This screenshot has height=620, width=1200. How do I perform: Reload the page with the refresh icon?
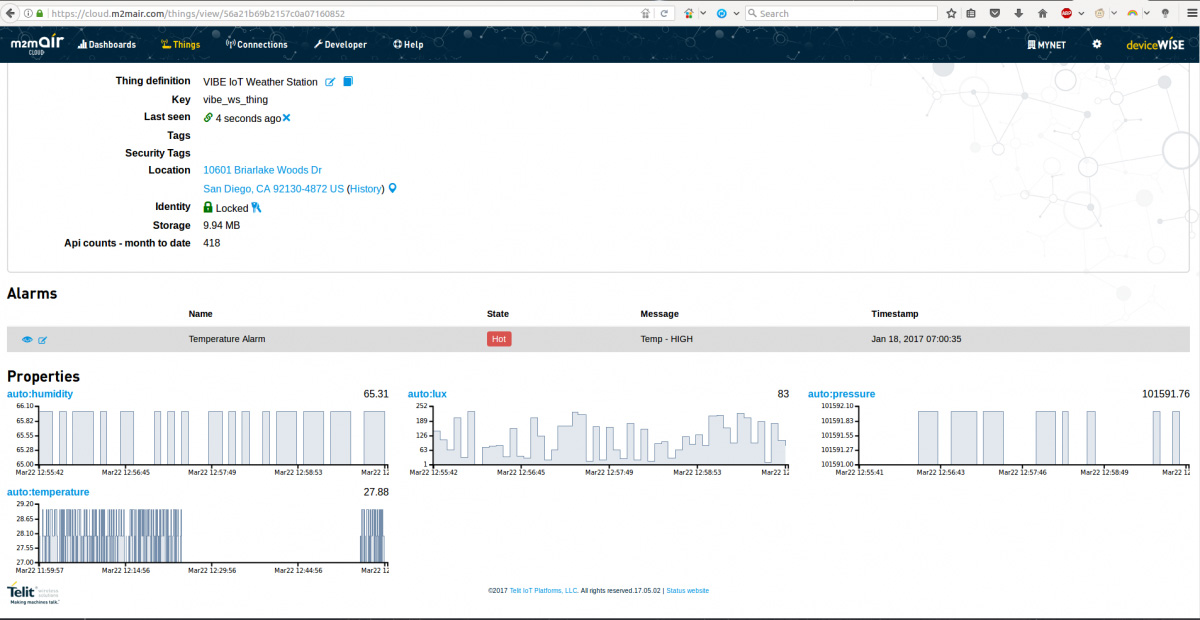coord(664,14)
